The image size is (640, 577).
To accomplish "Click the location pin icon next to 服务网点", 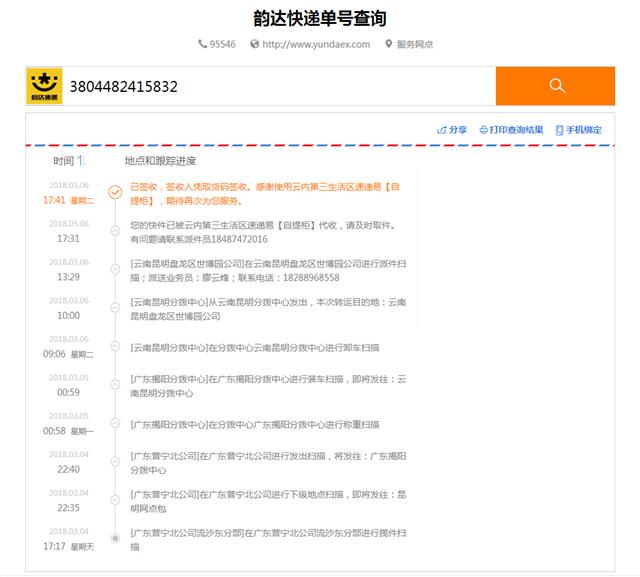I will click(x=389, y=44).
